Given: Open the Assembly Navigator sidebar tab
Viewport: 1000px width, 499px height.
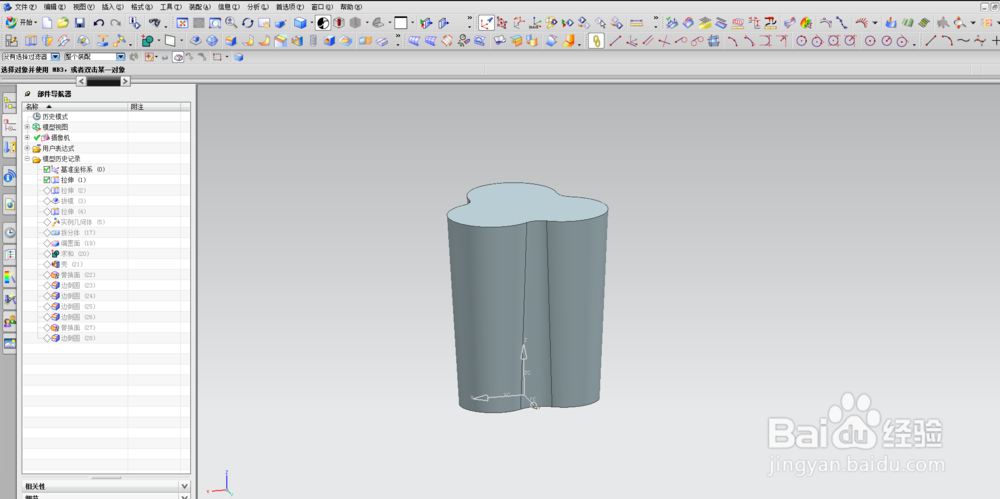Looking at the screenshot, I should (10, 103).
